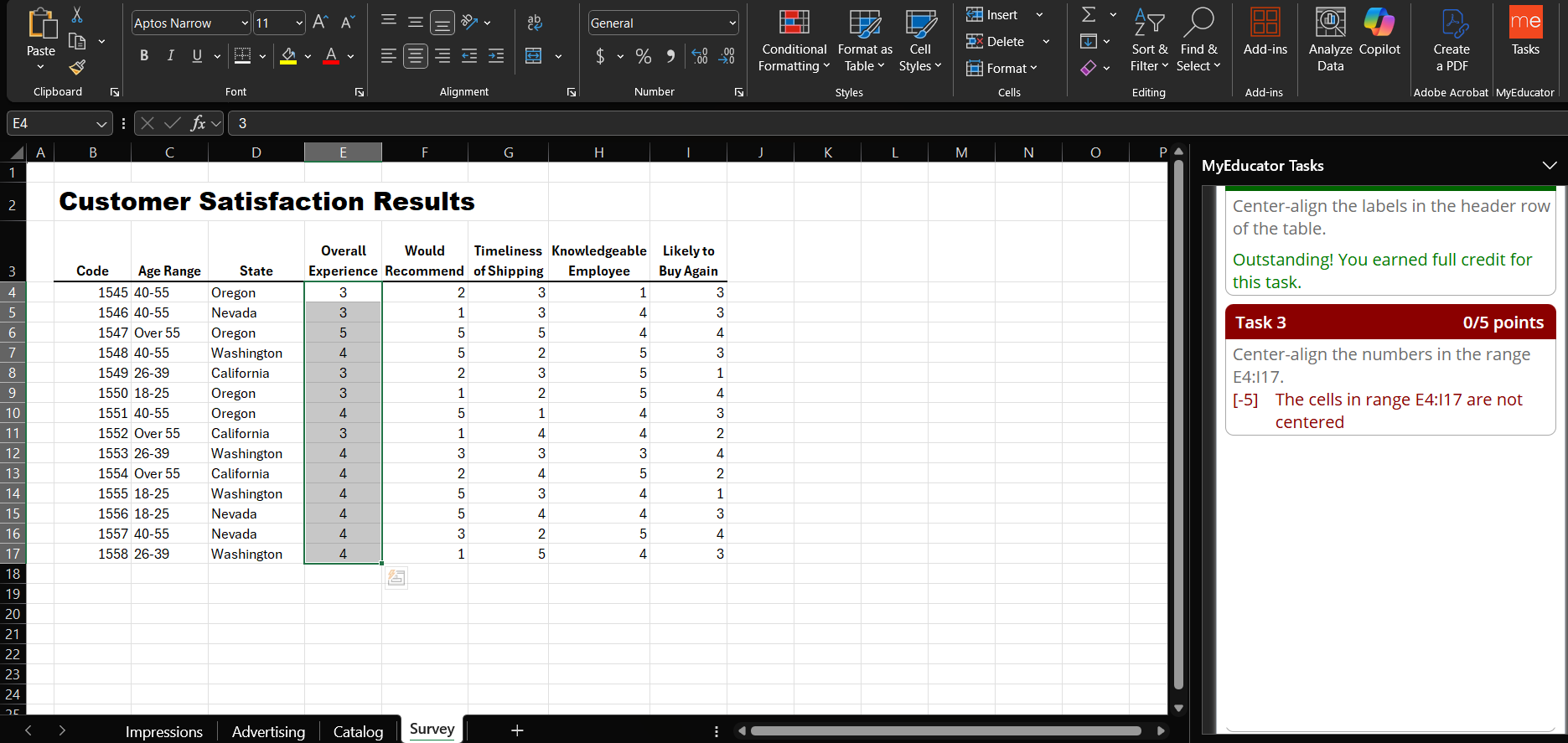
Task: Apply the yellow fill color
Action: pos(288,56)
